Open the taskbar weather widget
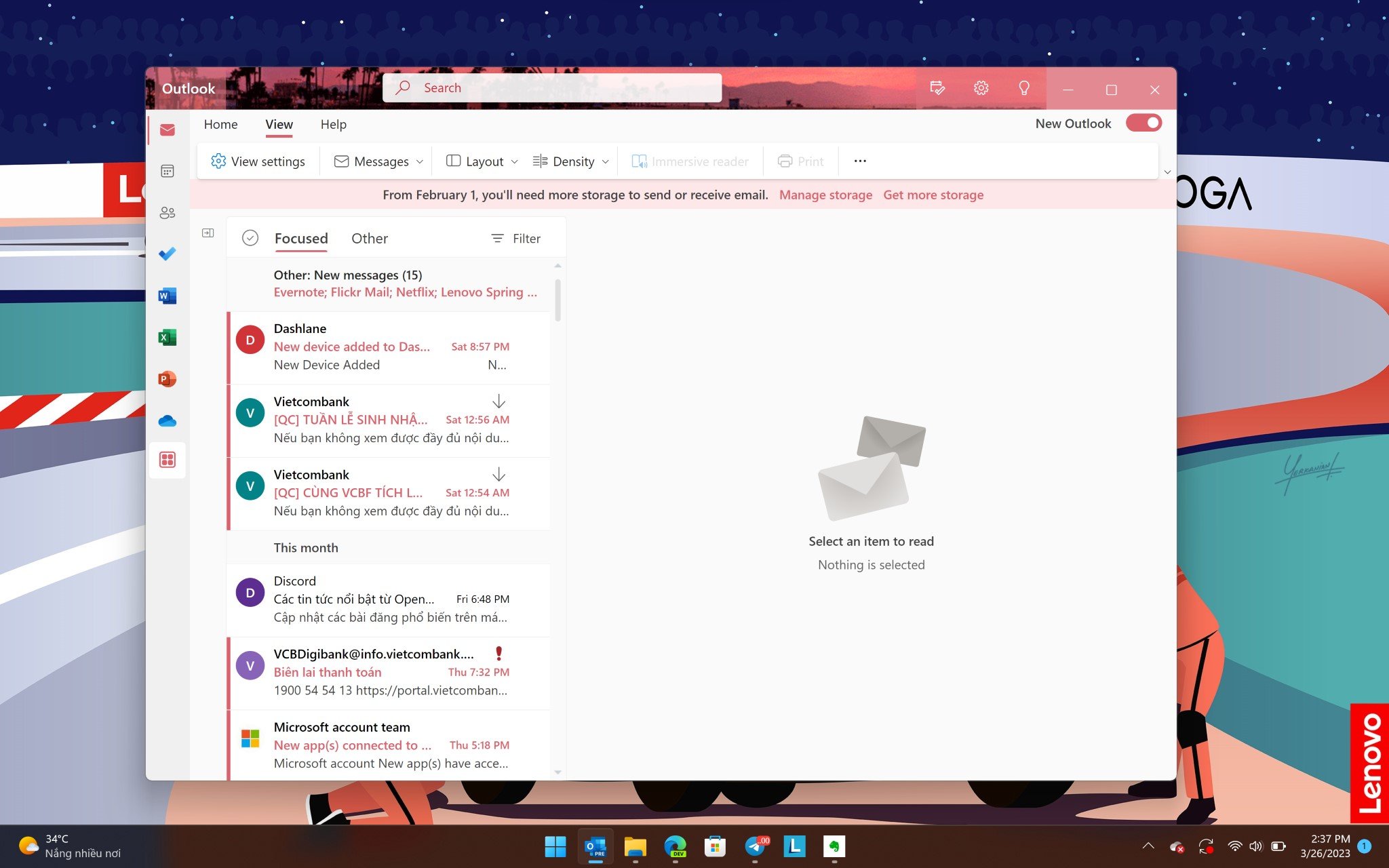The image size is (1389, 868). pos(70,846)
